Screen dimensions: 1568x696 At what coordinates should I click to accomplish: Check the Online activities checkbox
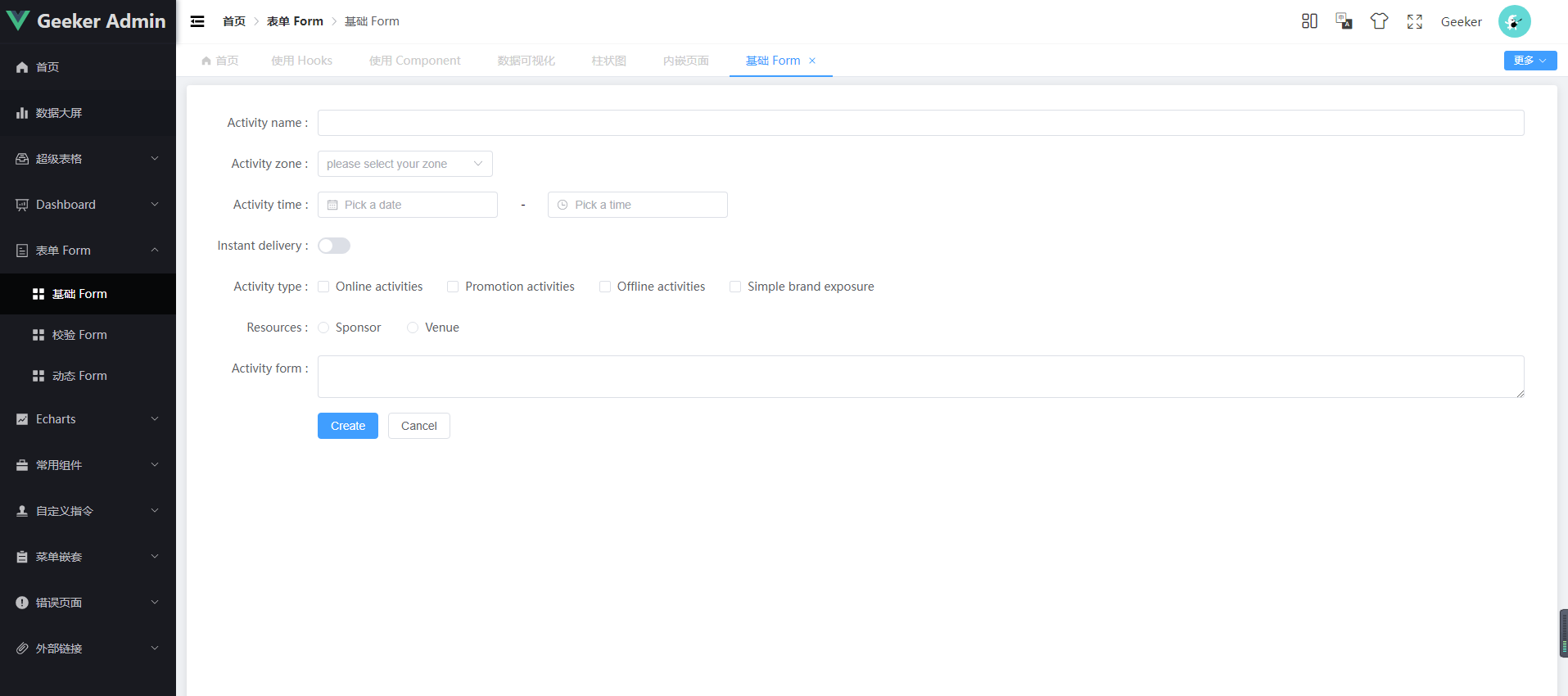click(x=323, y=287)
